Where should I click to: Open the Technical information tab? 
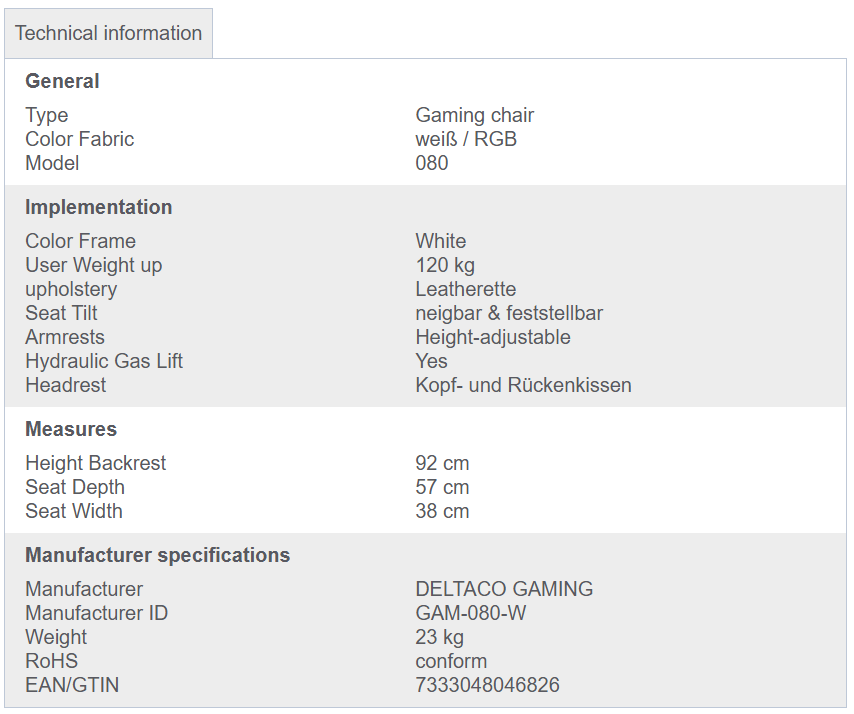(x=108, y=33)
